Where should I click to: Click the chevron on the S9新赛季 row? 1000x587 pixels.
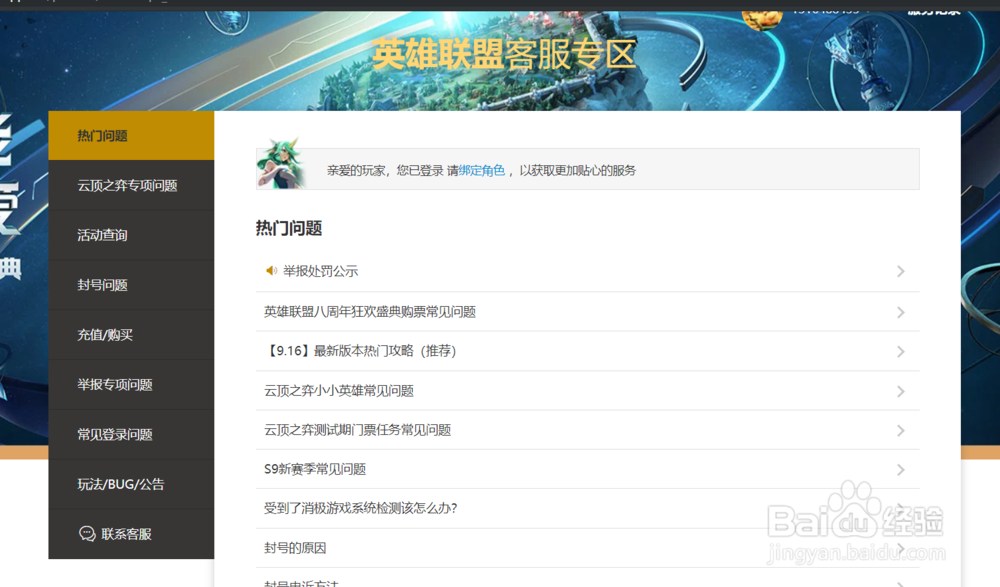click(x=901, y=470)
